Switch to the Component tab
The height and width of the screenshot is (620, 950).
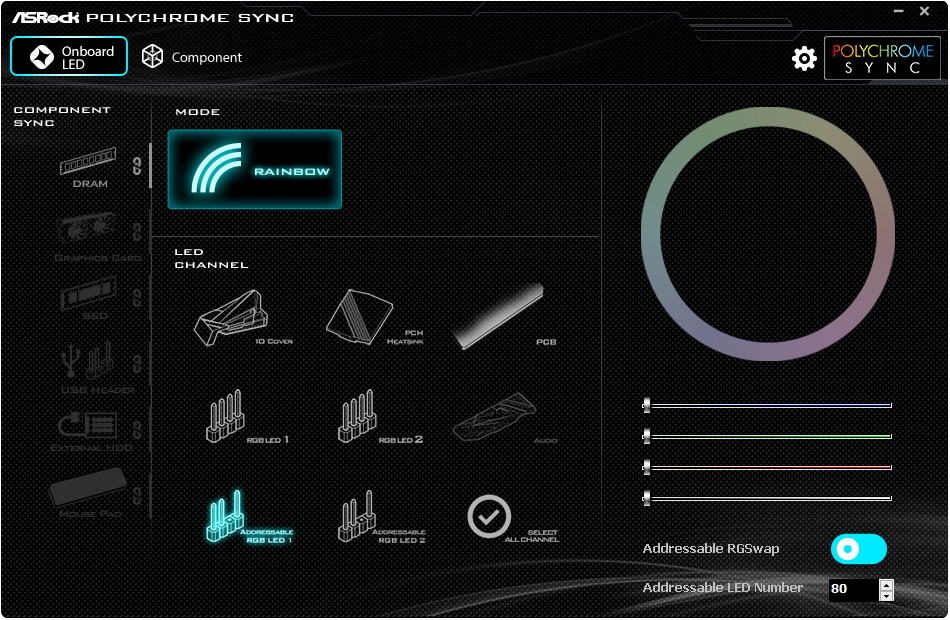tap(191, 57)
